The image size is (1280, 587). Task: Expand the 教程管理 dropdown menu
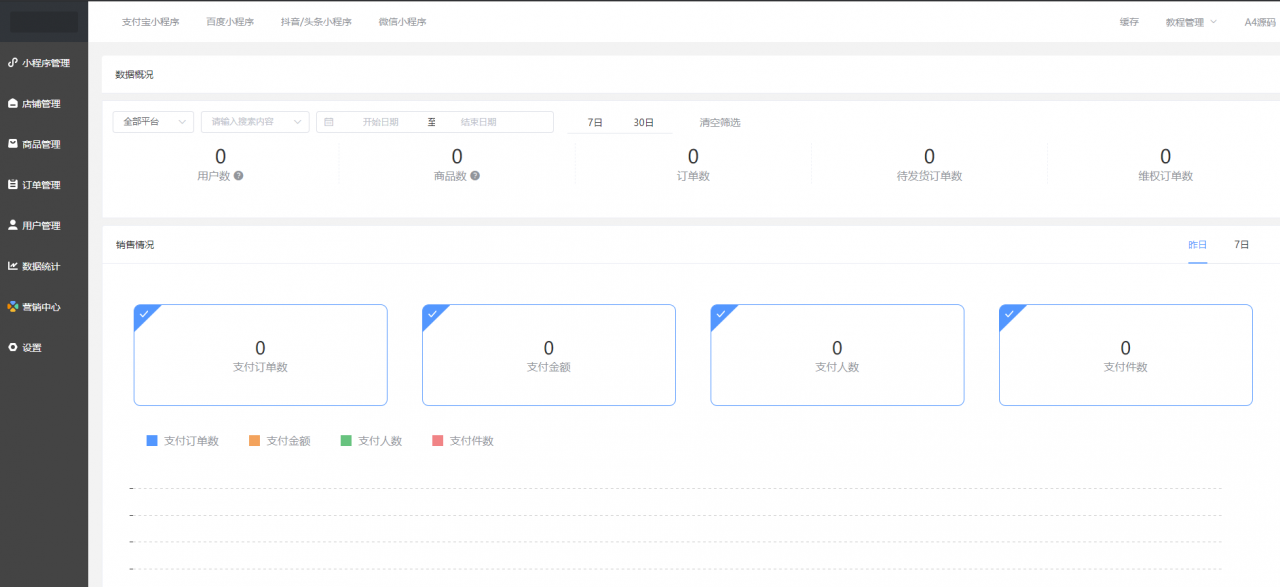coord(1191,22)
